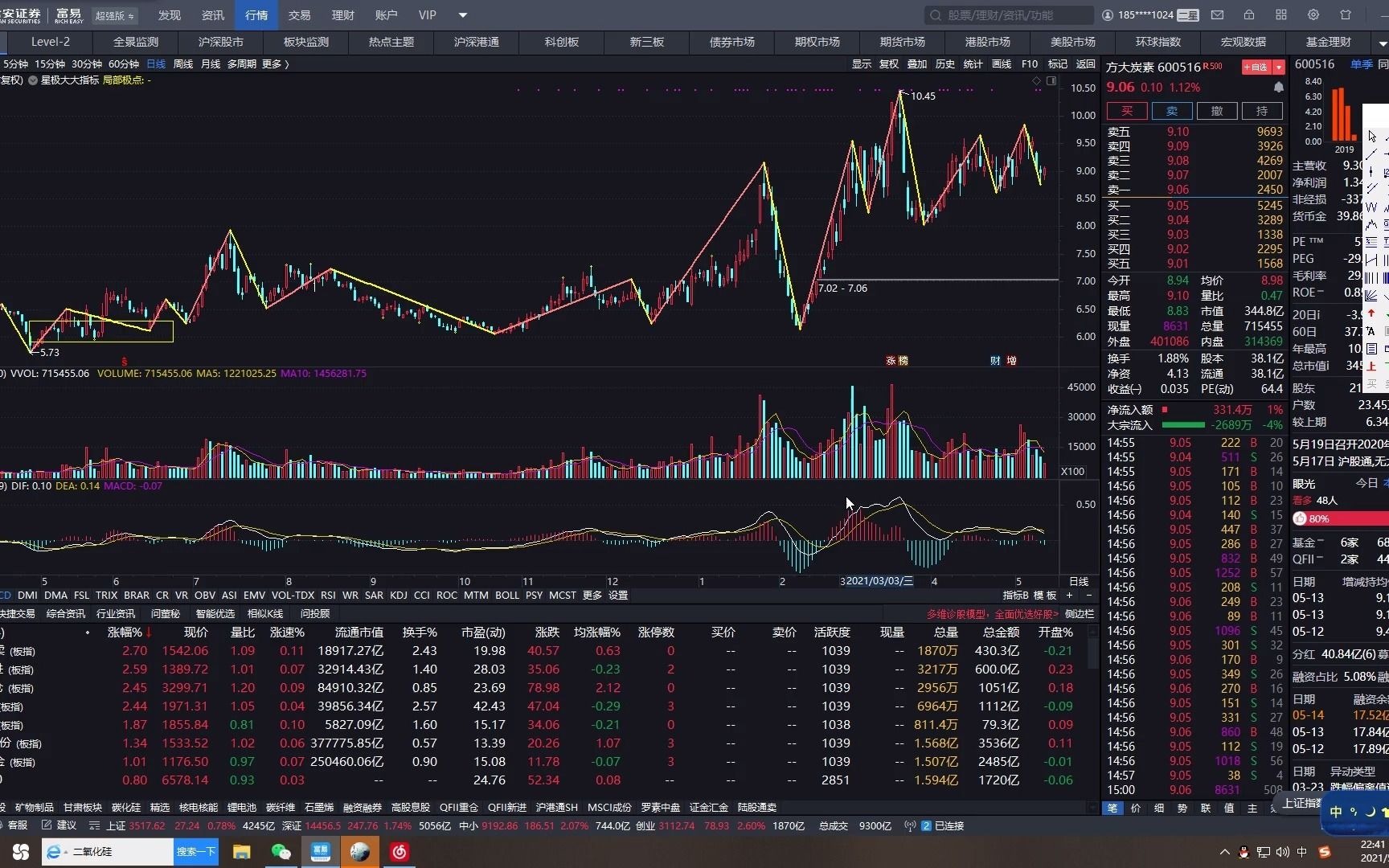
Task: Click the network tray icon
Action: (x=1264, y=852)
